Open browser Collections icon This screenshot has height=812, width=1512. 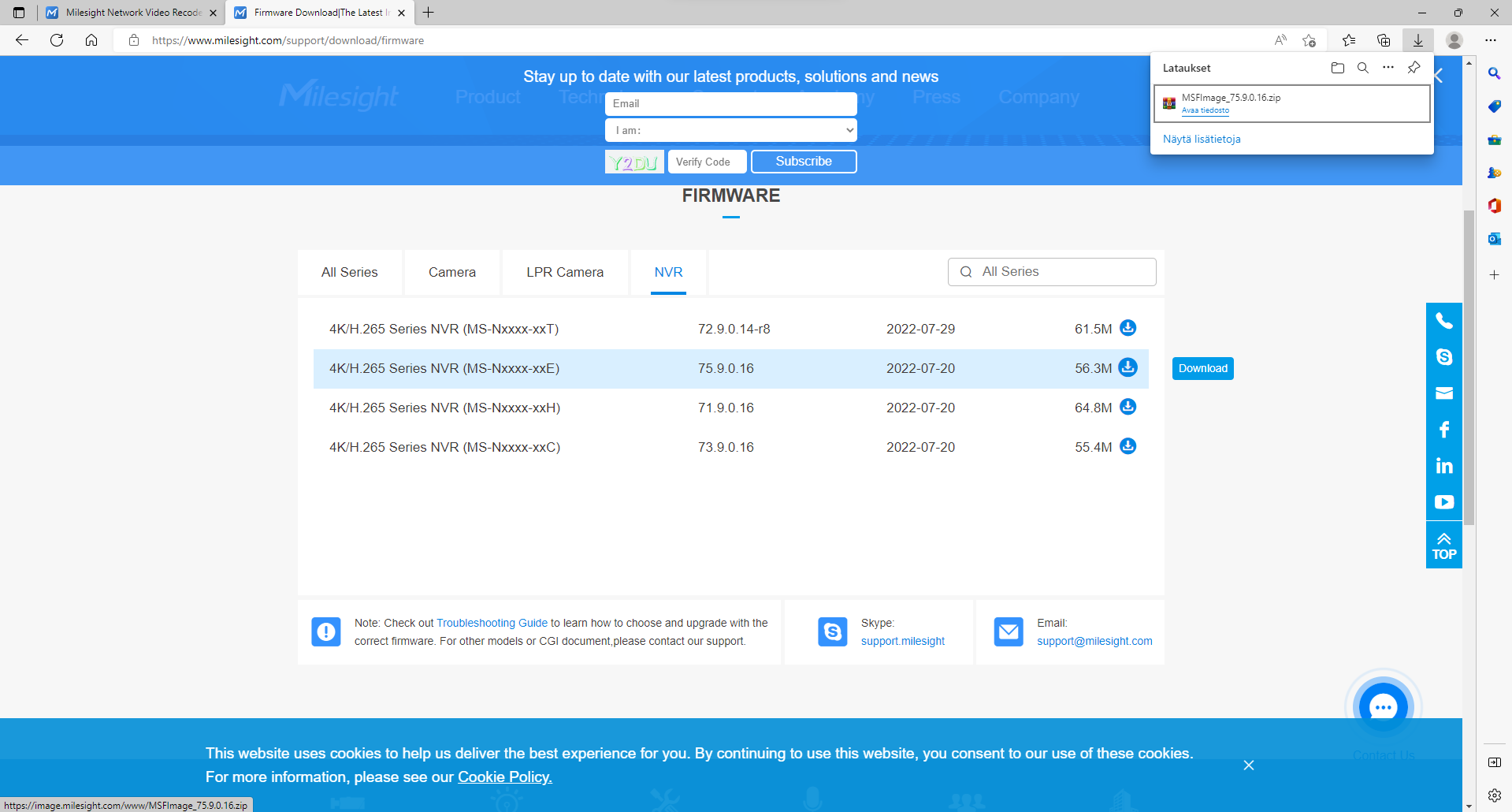(x=1384, y=40)
